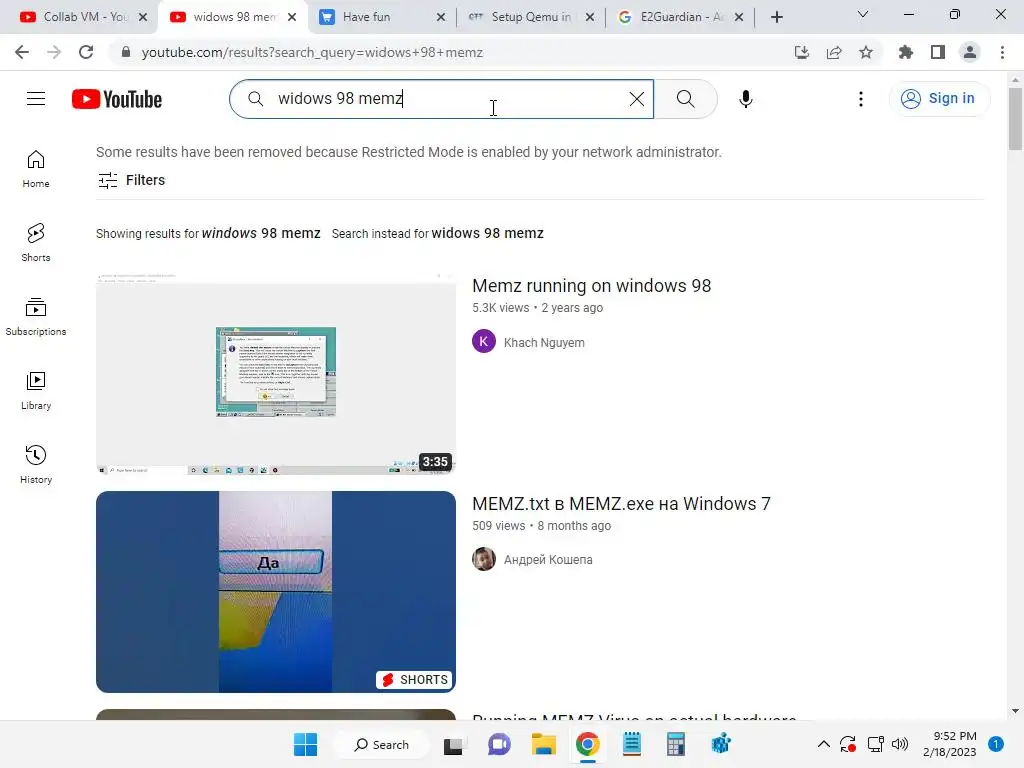Open clock and date 9:52 PM
Screen dimensions: 1024x768
click(x=950, y=744)
